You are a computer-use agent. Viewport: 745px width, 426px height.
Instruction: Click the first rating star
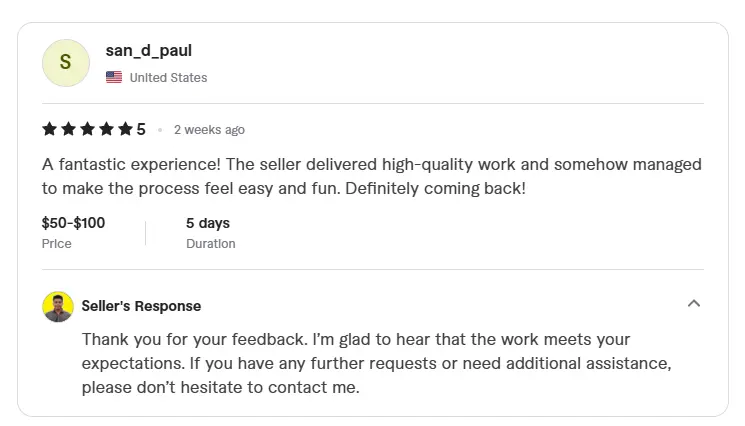pyautogui.click(x=49, y=129)
